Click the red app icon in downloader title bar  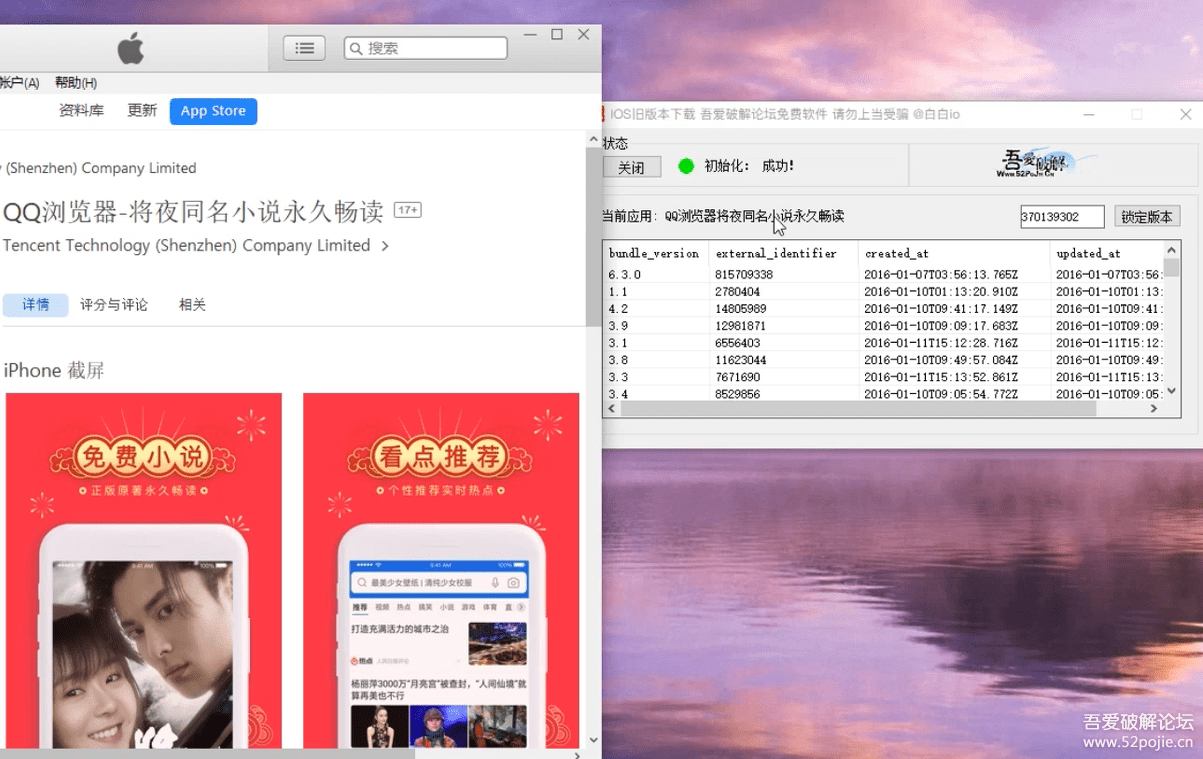602,115
